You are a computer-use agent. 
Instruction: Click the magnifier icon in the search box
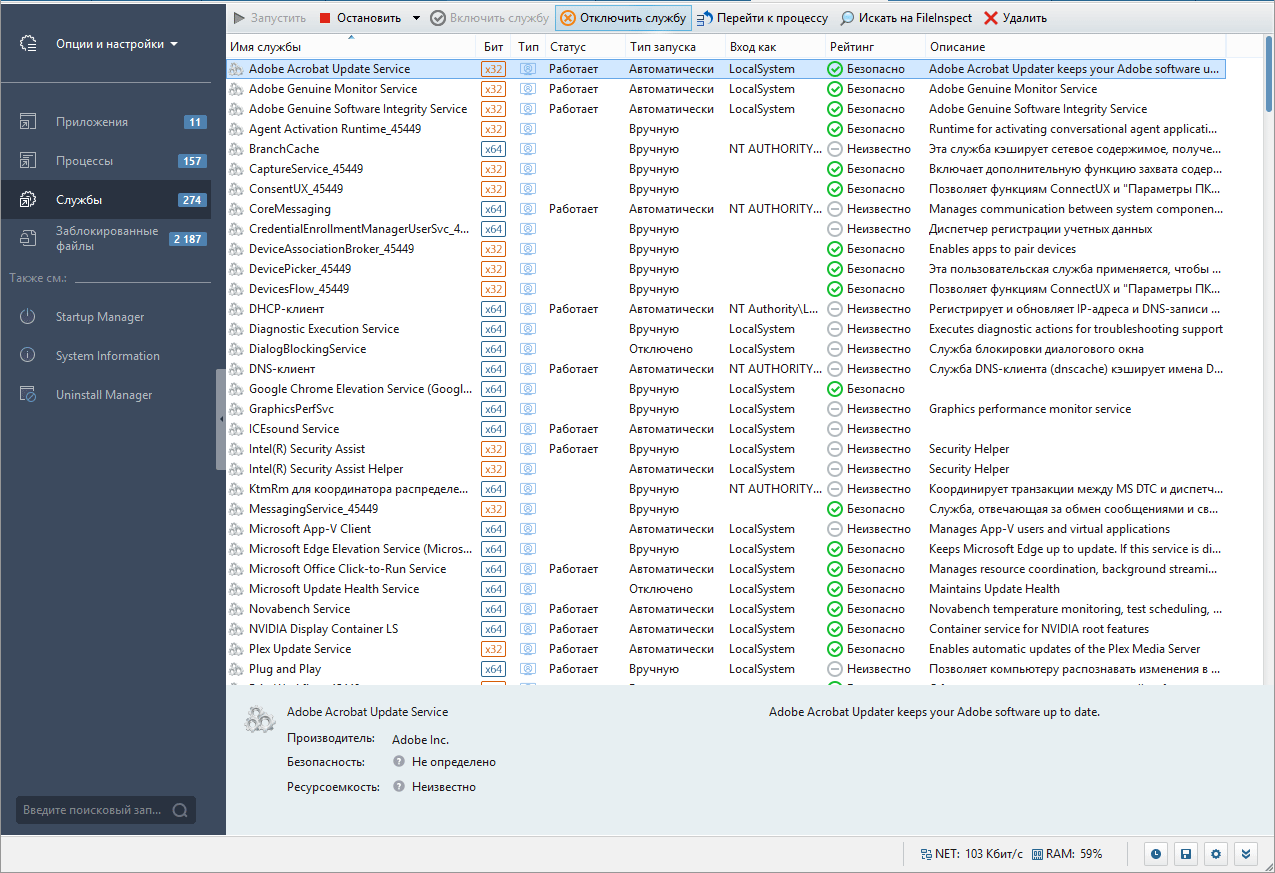tap(181, 810)
